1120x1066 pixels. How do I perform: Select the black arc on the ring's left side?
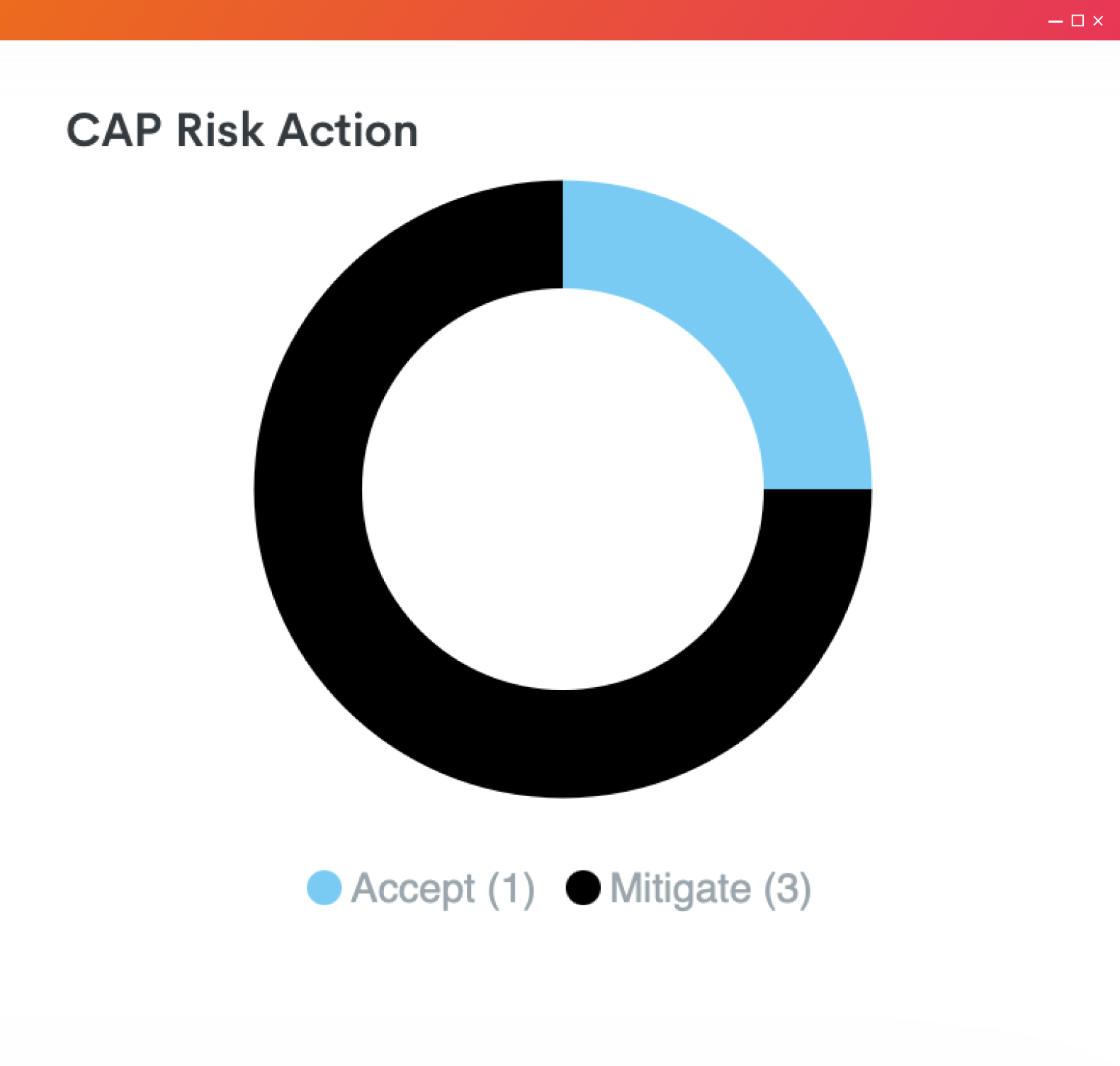point(308,489)
